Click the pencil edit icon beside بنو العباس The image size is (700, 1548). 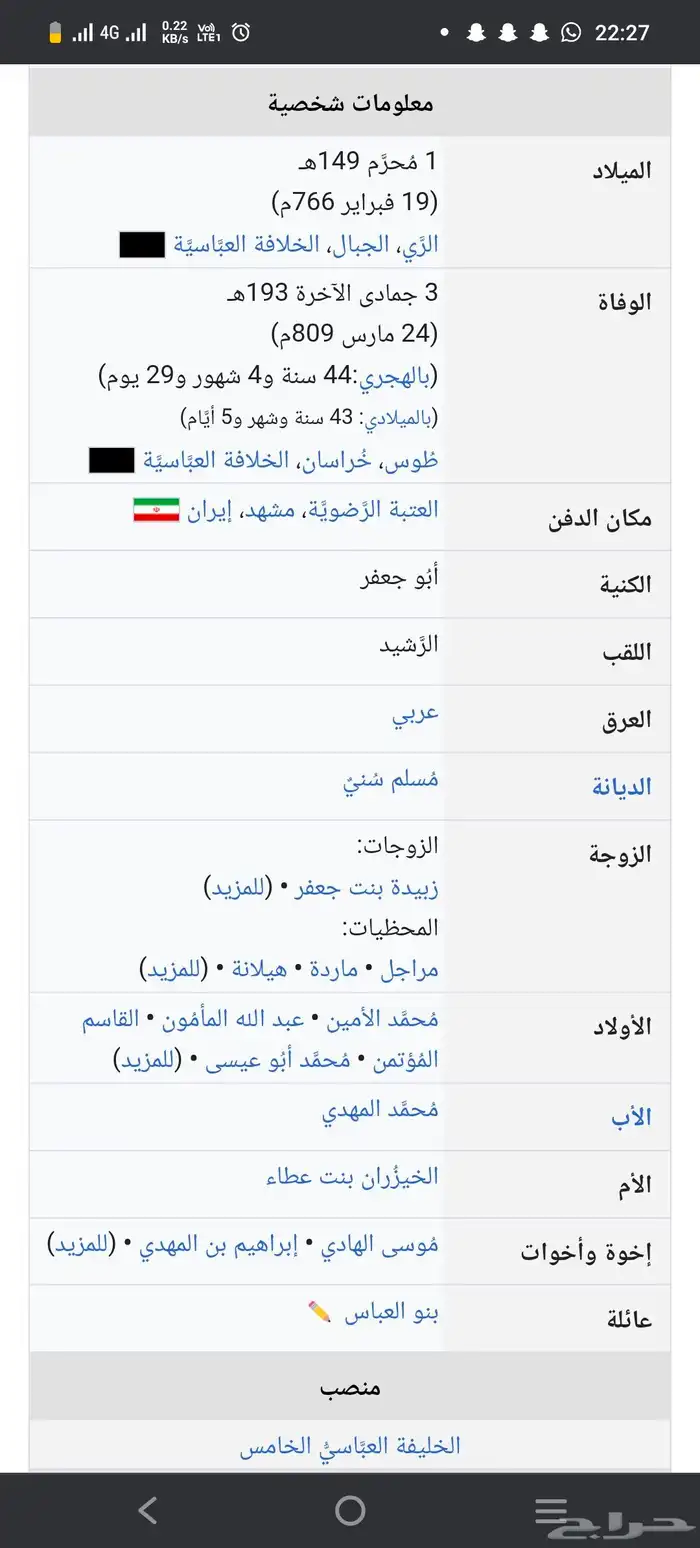click(320, 1312)
